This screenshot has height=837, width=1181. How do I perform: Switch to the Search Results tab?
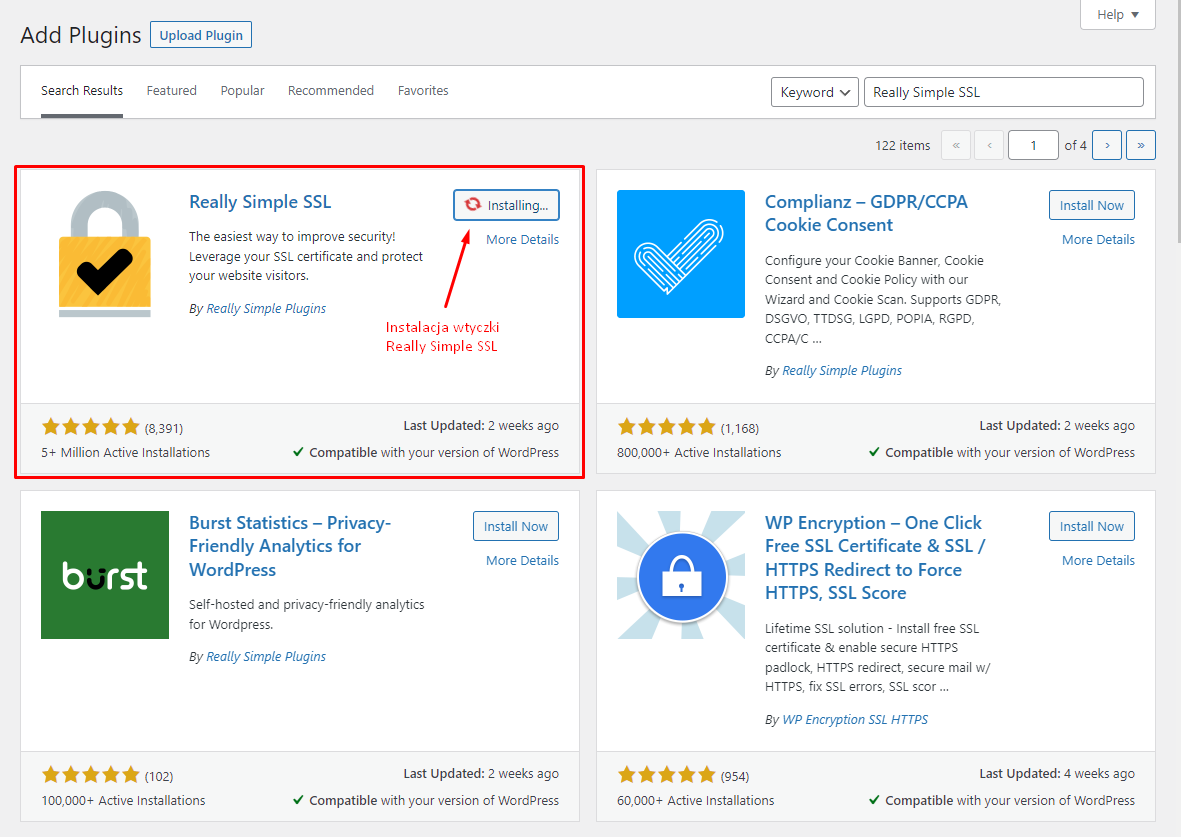[x=82, y=90]
